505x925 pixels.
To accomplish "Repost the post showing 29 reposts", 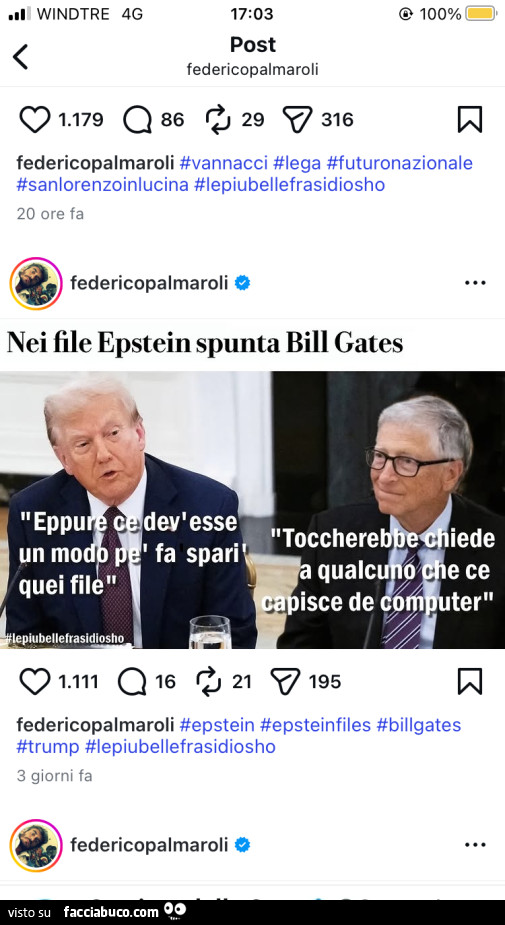I will tap(218, 120).
